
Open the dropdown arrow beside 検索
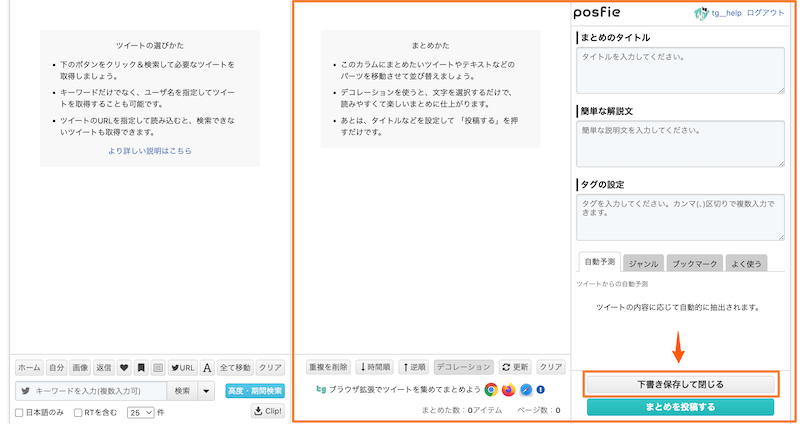pyautogui.click(x=206, y=390)
